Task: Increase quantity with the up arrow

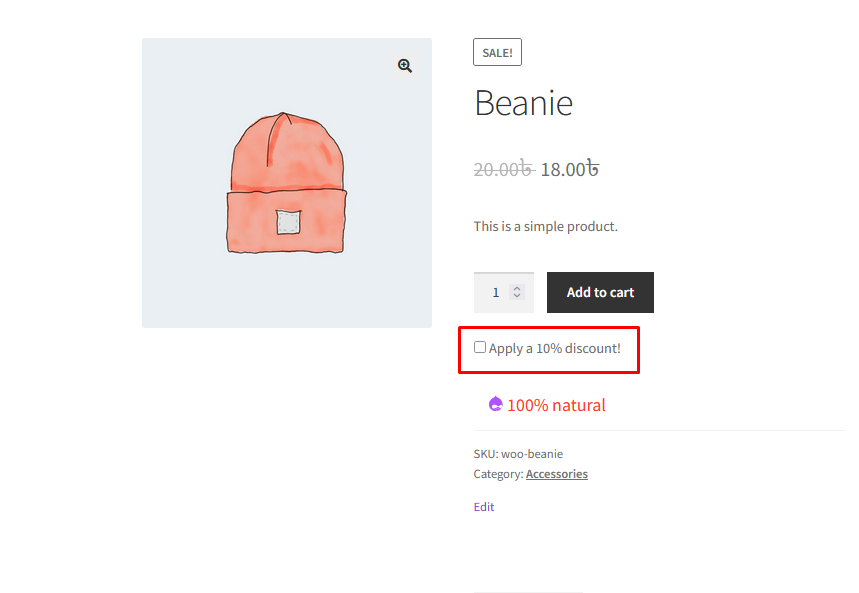Action: [x=517, y=288]
